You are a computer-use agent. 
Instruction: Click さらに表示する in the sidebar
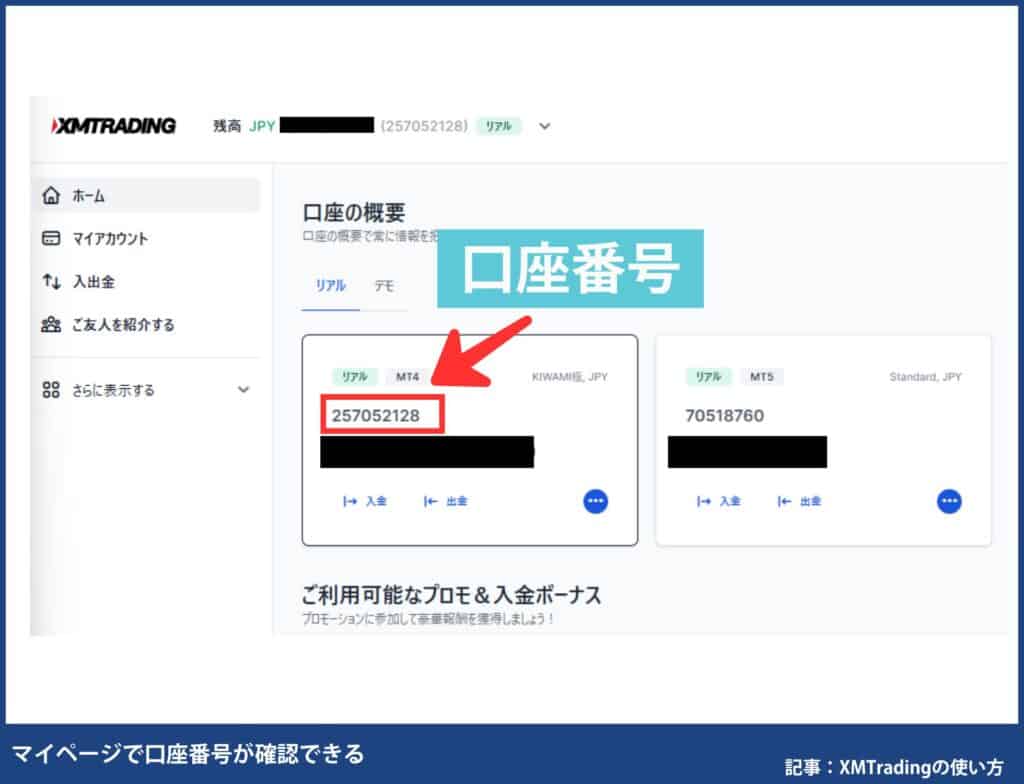coord(113,390)
